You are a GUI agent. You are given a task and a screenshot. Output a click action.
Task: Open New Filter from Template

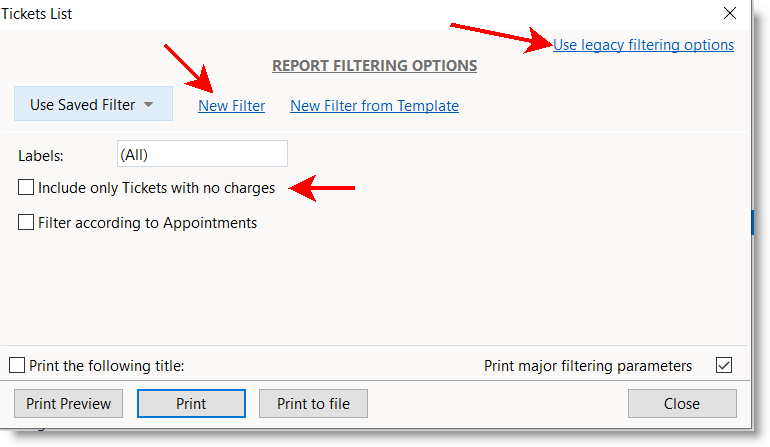click(374, 106)
